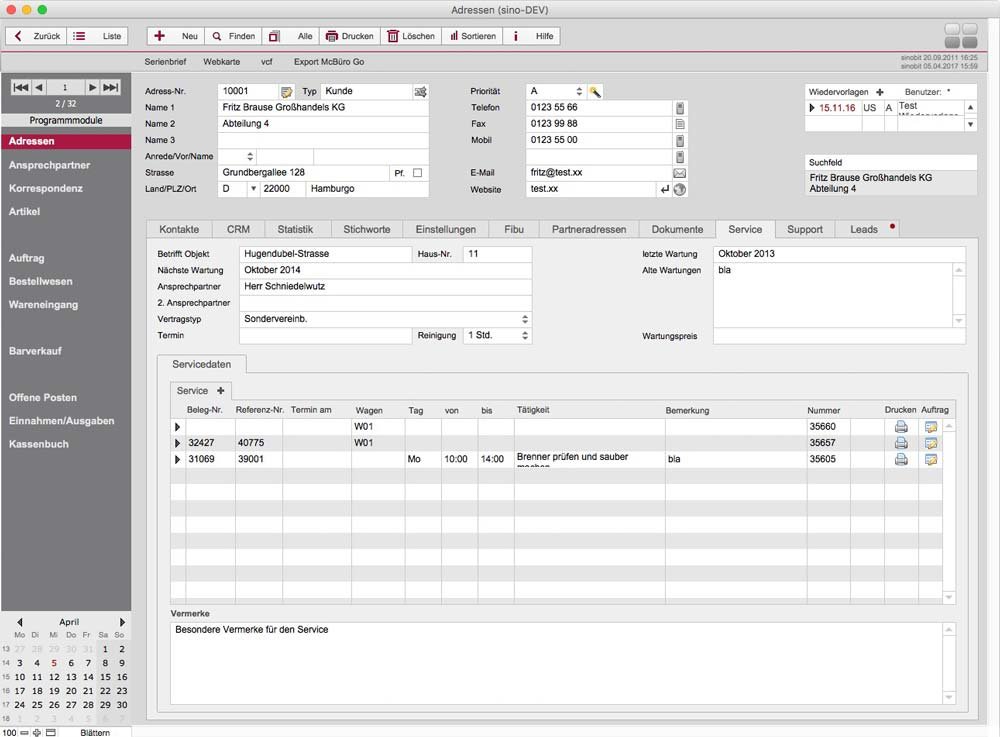Open website via globe icon

coord(680,189)
